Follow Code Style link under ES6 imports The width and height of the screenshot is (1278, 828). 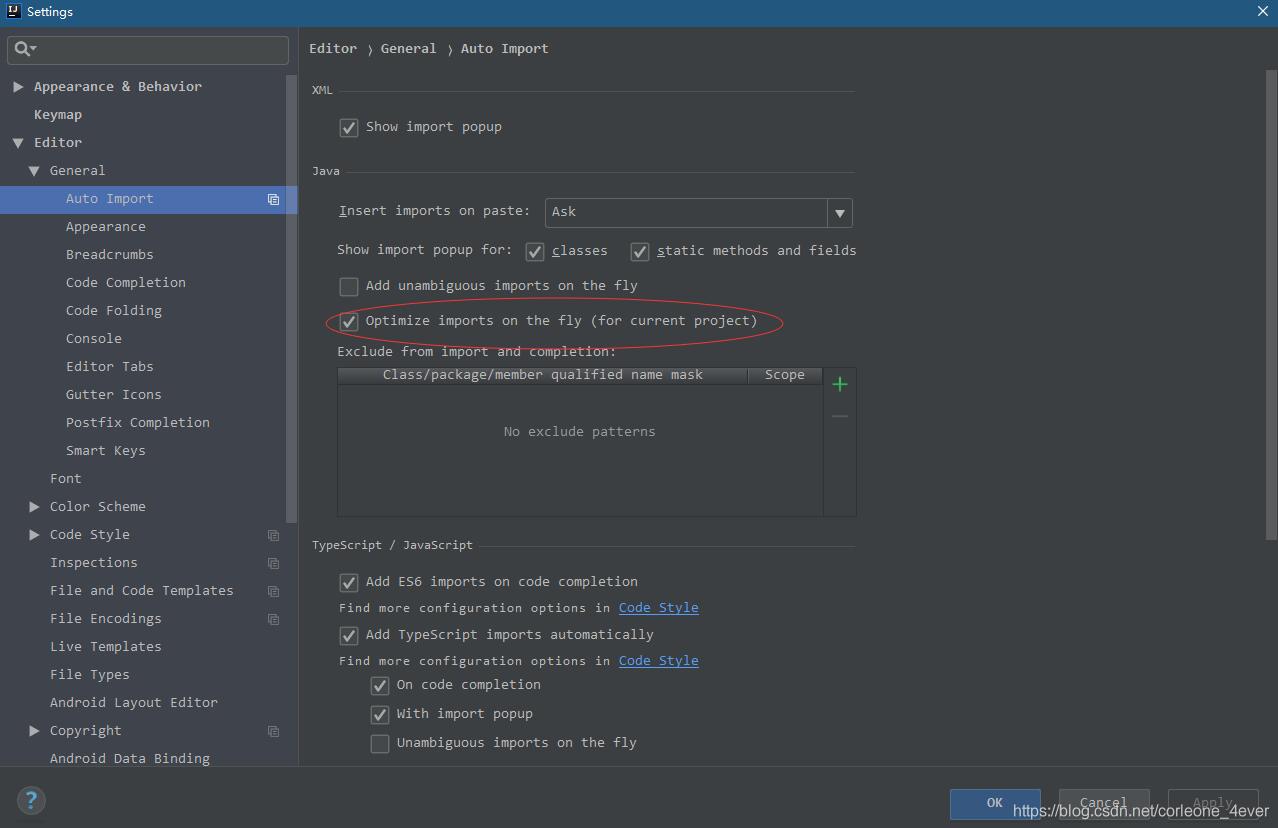pyautogui.click(x=658, y=608)
